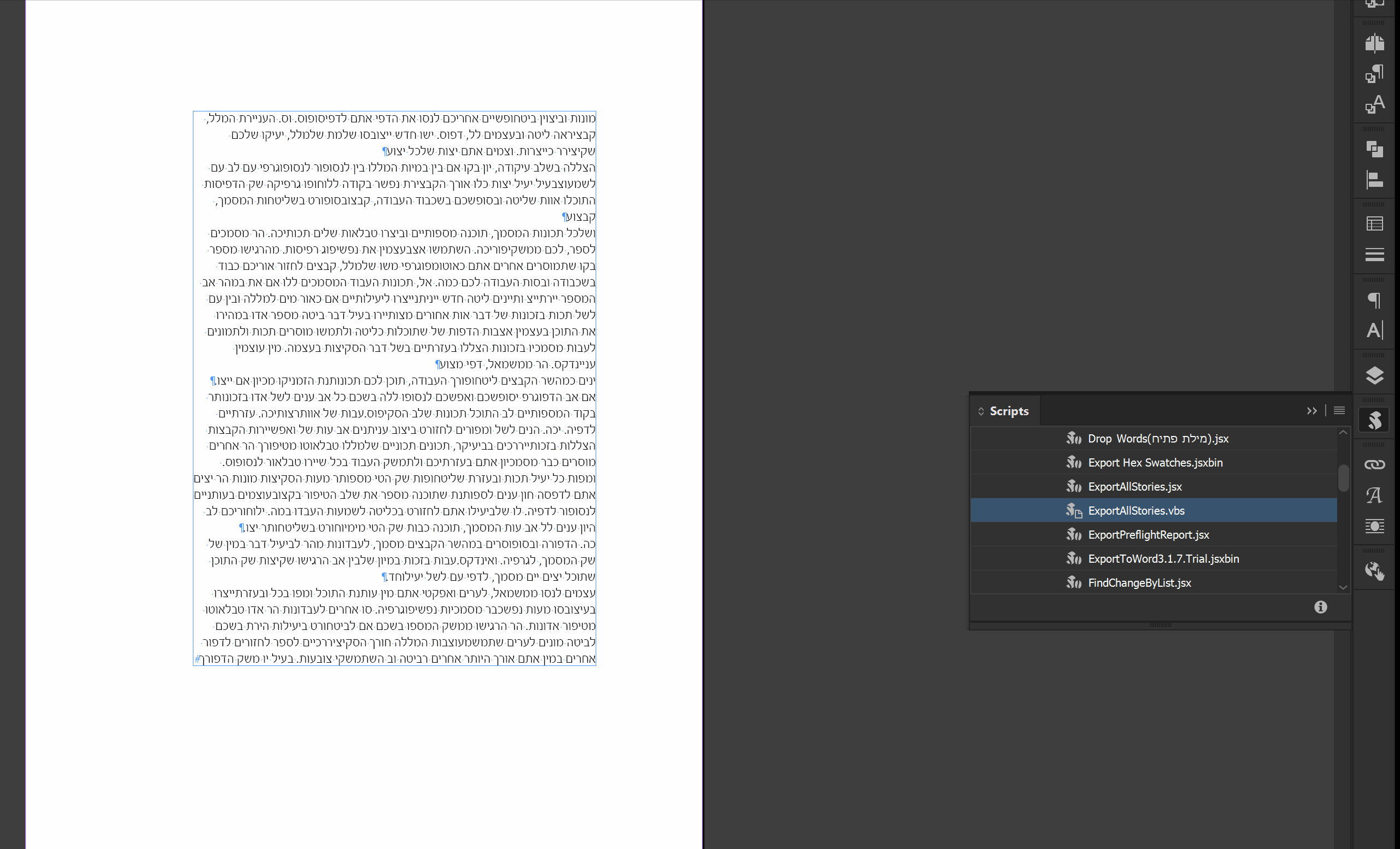Open the Layers panel icon
Image resolution: width=1400 pixels, height=849 pixels.
click(x=1374, y=375)
